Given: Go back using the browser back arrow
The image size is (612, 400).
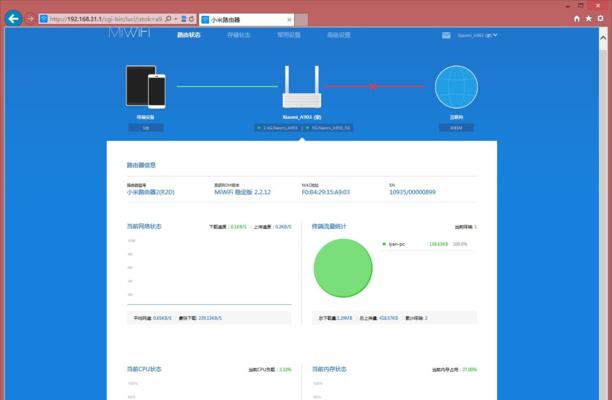Looking at the screenshot, I should [x=14, y=18].
